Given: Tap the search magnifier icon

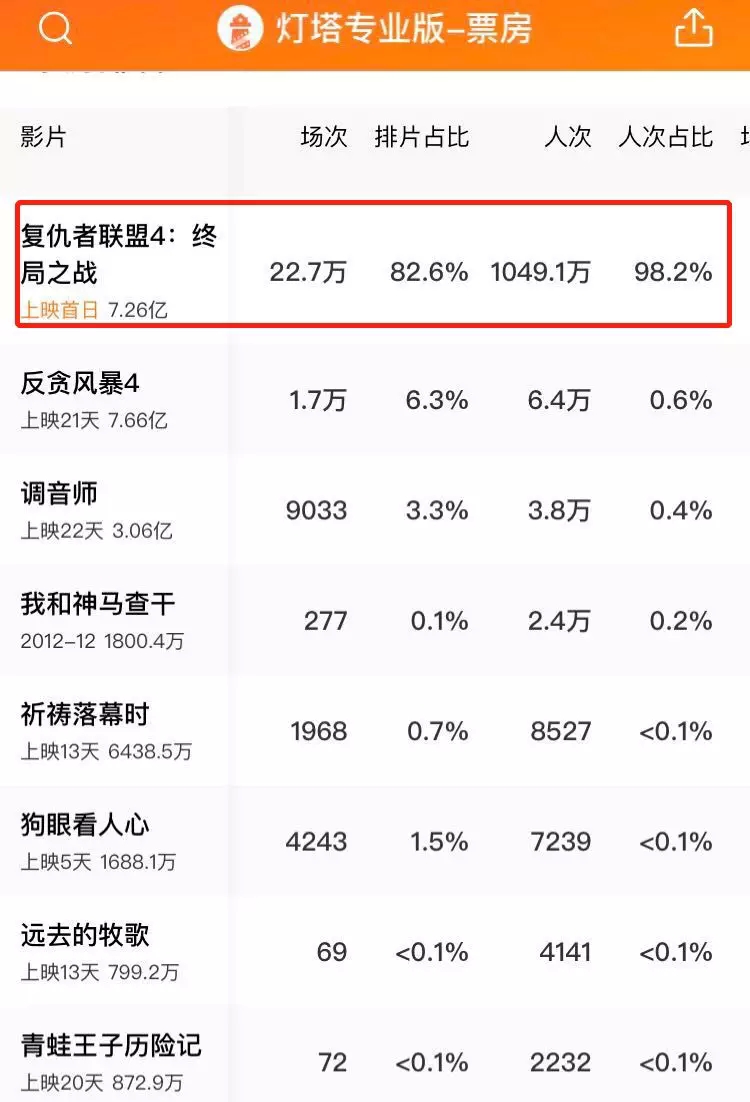Looking at the screenshot, I should pos(55,30).
